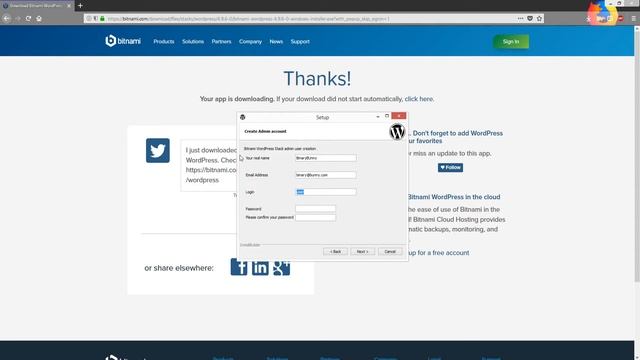Click Cancel in the Setup dialog
640x360 pixels.
(390, 251)
